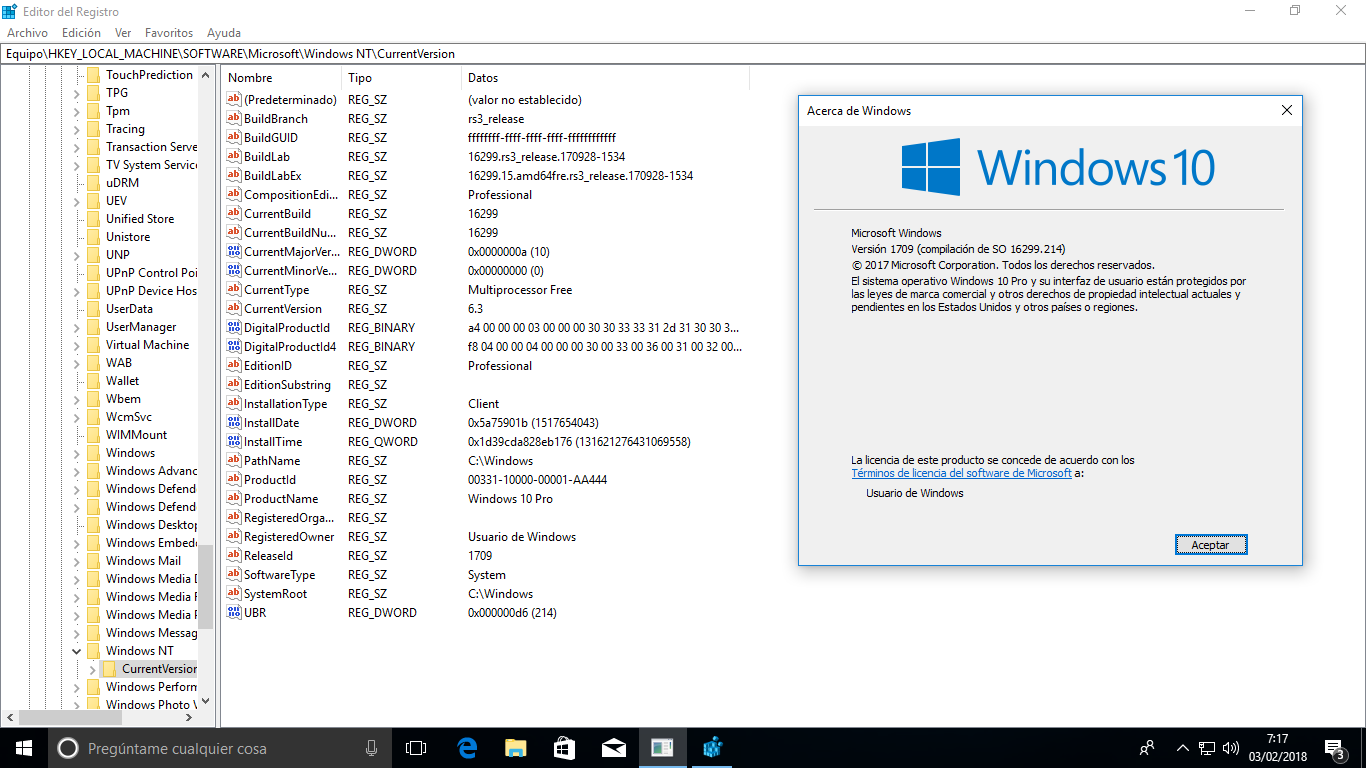The height and width of the screenshot is (768, 1366).
Task: Click the Registry Editor title bar icon
Action: tap(10, 11)
